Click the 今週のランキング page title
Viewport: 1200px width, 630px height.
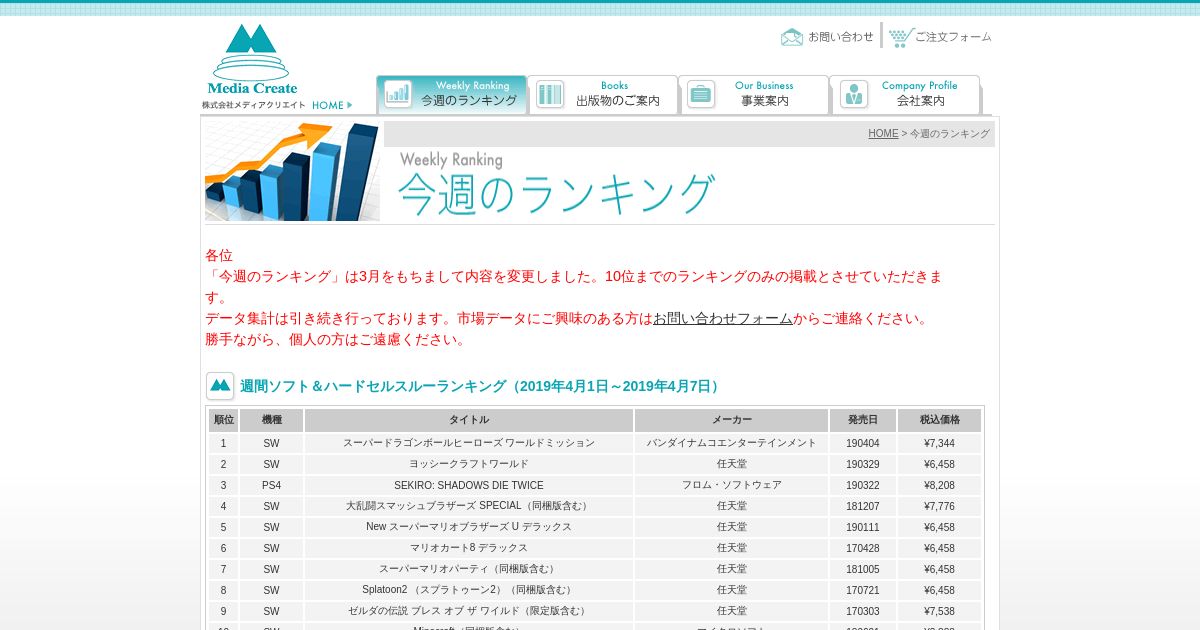[x=556, y=193]
